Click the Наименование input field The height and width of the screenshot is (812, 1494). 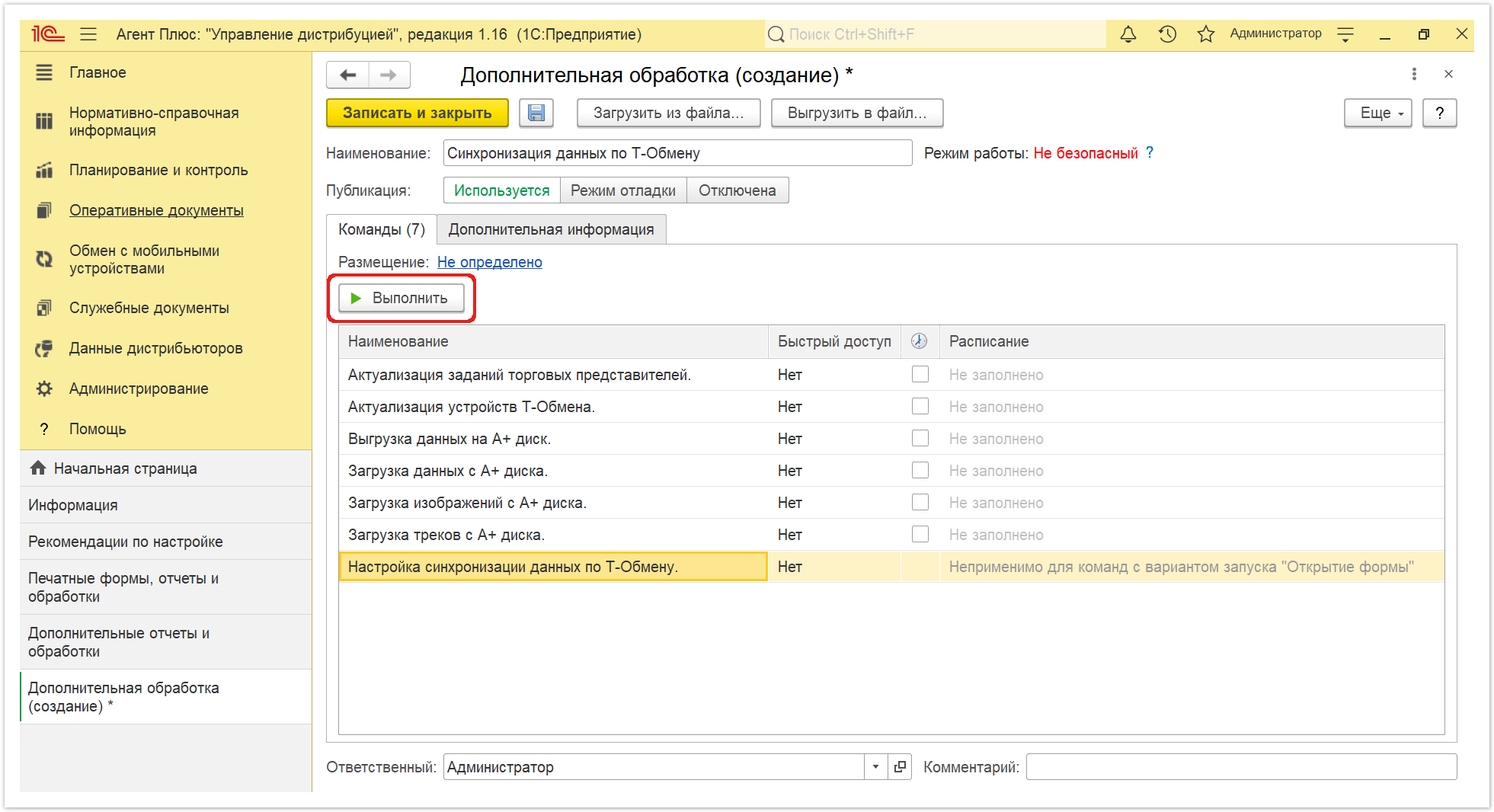677,152
